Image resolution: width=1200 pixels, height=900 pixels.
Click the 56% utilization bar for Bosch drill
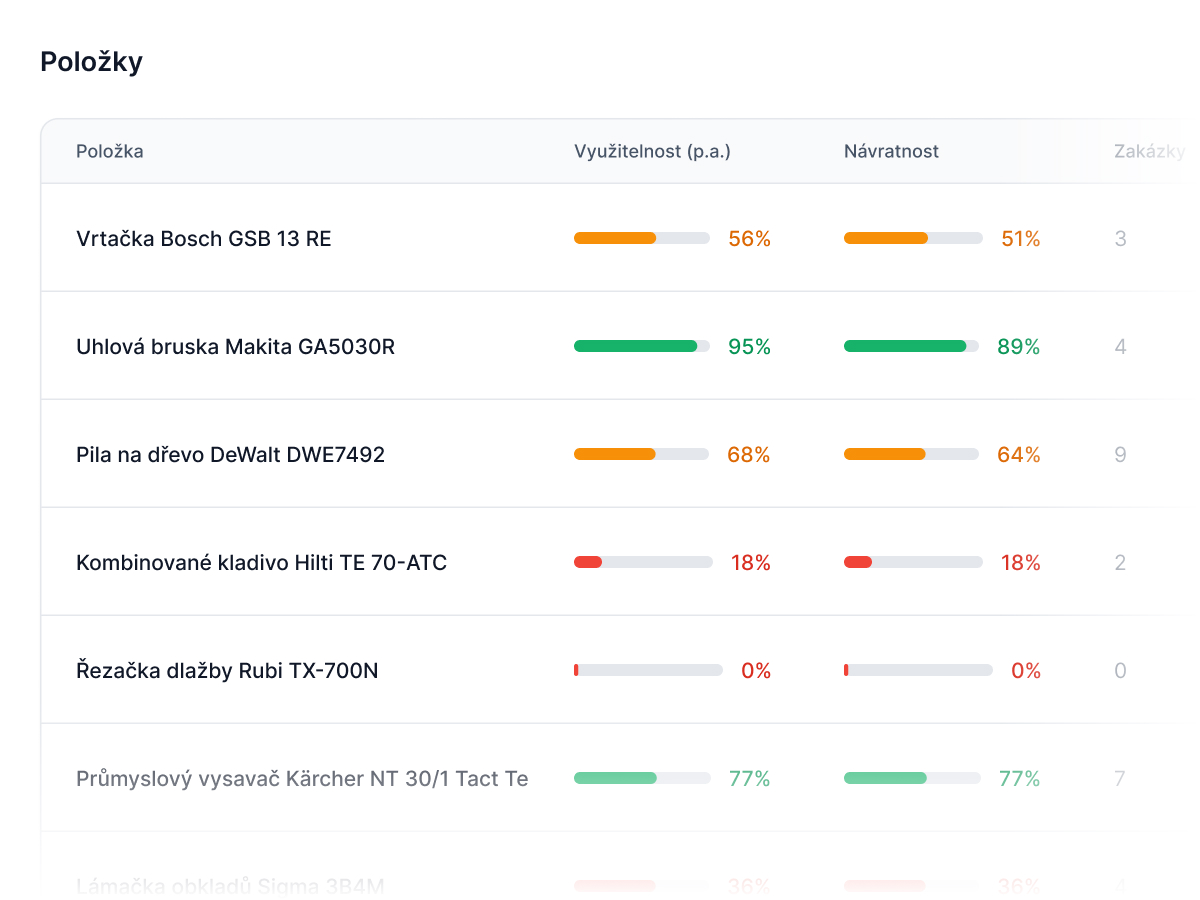pos(642,238)
